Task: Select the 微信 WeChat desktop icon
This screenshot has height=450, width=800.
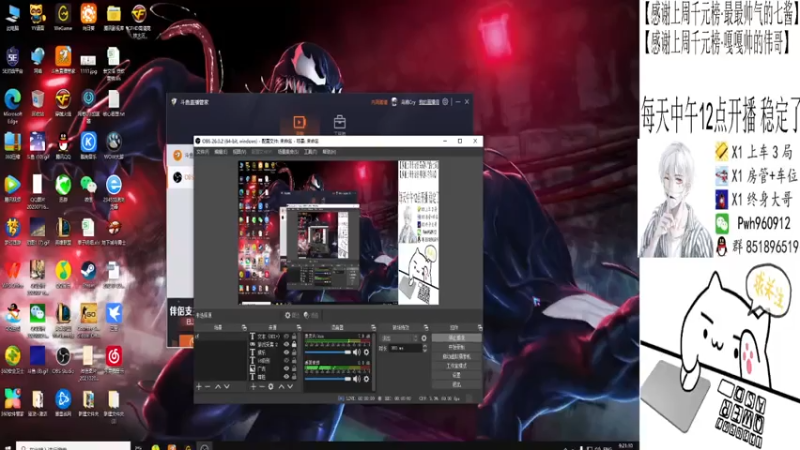Action: [88, 189]
